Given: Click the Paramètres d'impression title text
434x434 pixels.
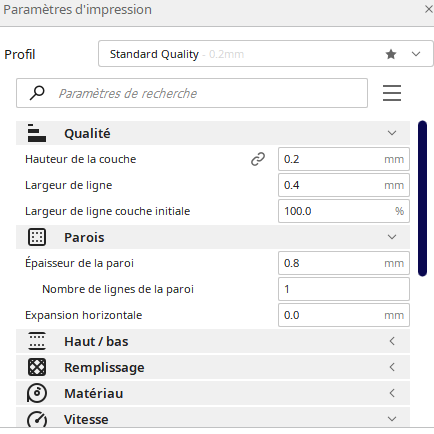Looking at the screenshot, I should point(77,10).
